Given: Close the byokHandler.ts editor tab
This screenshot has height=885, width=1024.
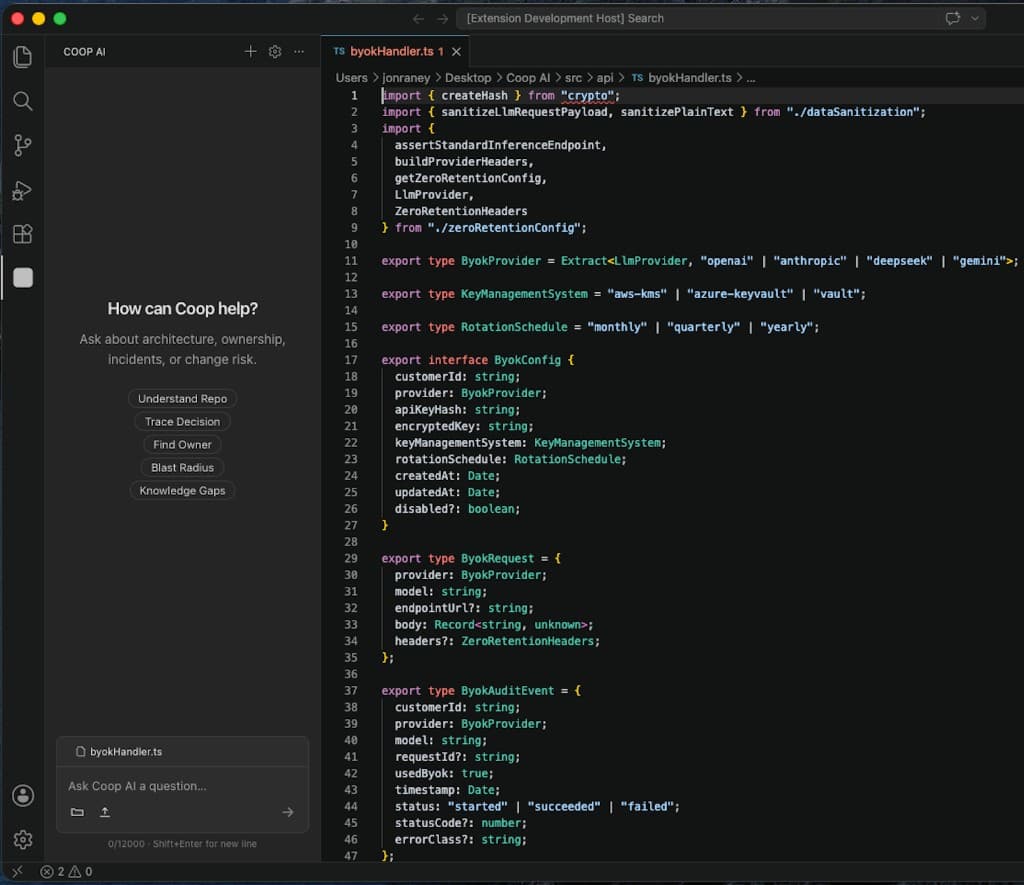Looking at the screenshot, I should tap(456, 52).
